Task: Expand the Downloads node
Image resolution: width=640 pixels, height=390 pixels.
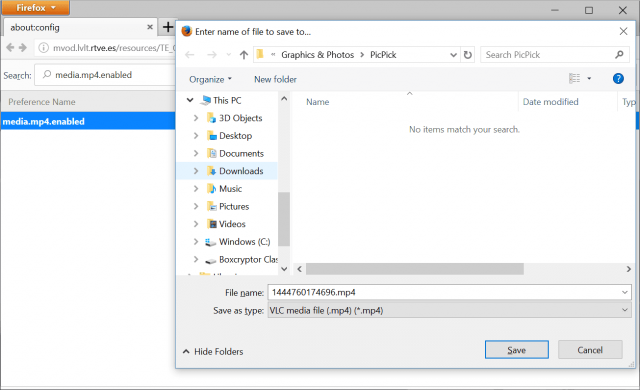Action: coord(196,171)
